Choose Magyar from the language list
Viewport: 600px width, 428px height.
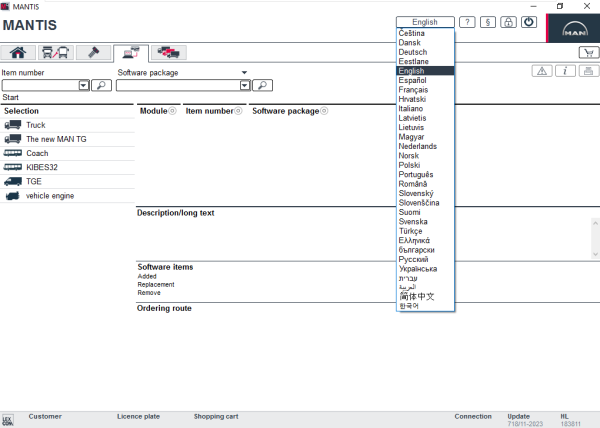[x=425, y=137]
